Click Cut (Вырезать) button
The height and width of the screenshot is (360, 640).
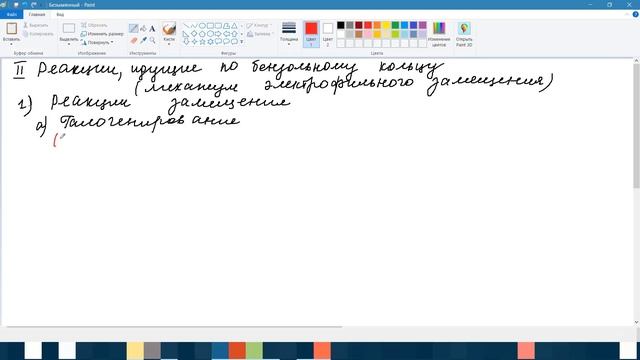point(36,25)
